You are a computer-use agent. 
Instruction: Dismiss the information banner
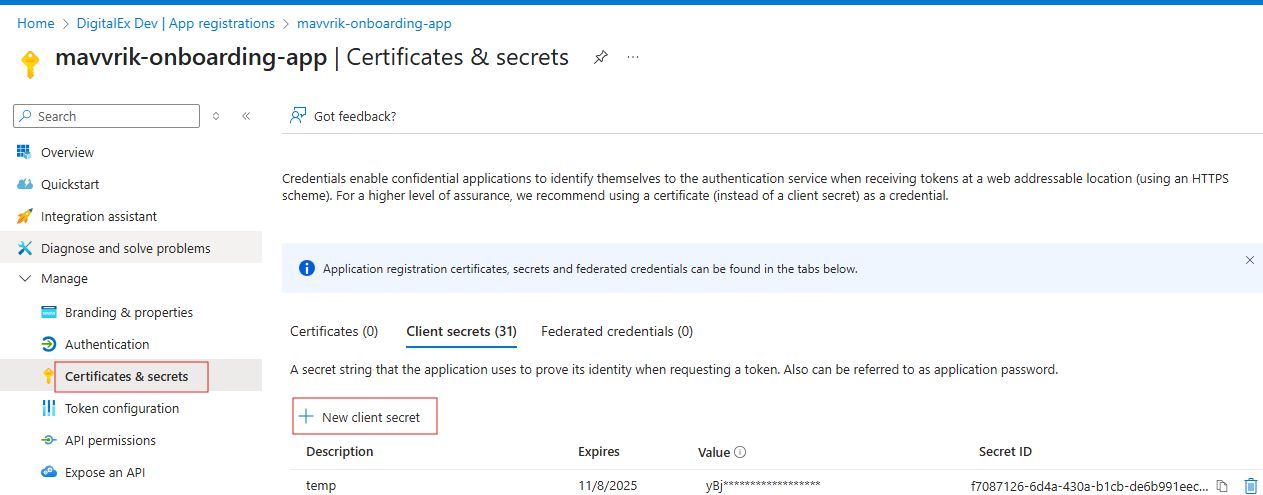pyautogui.click(x=1249, y=260)
